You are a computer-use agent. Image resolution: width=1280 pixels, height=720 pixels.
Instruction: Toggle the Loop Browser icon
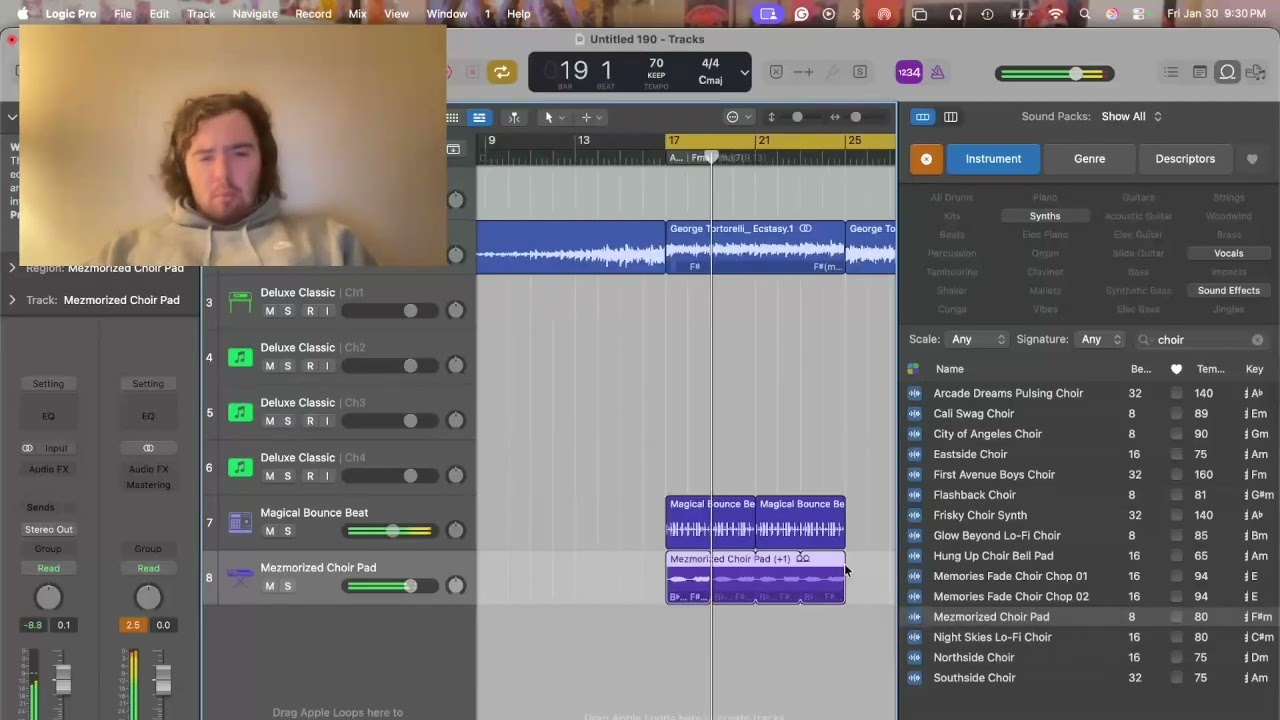pos(1227,72)
